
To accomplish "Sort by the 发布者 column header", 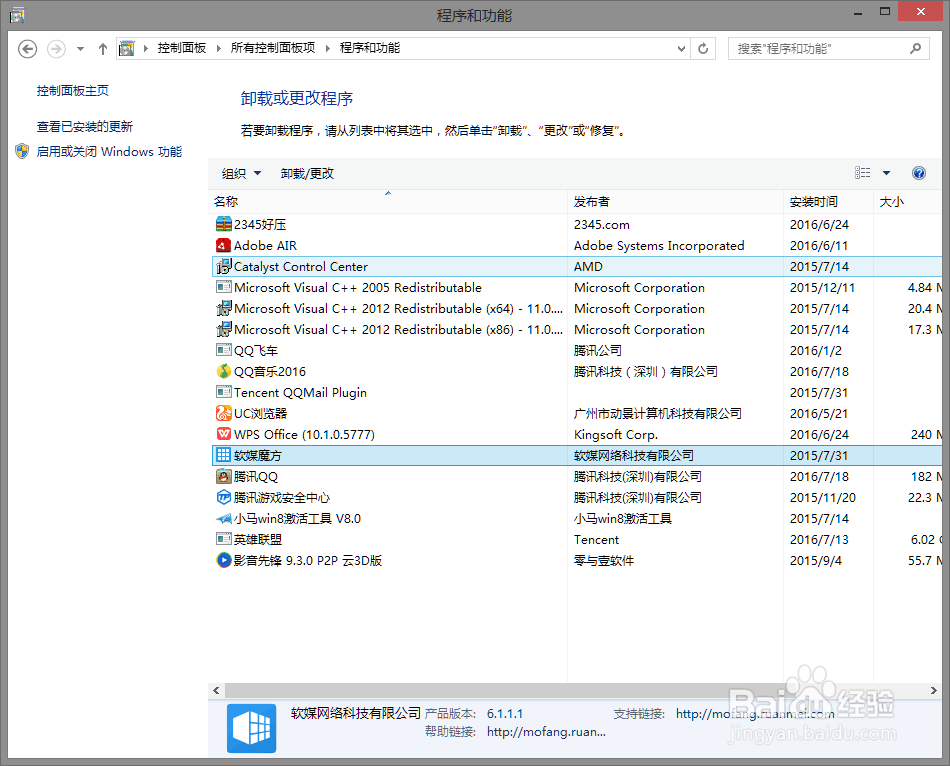I will 676,201.
